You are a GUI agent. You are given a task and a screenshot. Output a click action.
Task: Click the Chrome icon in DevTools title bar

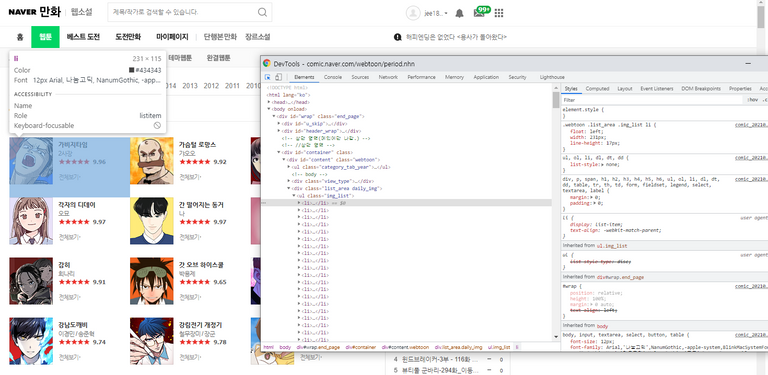(x=266, y=64)
